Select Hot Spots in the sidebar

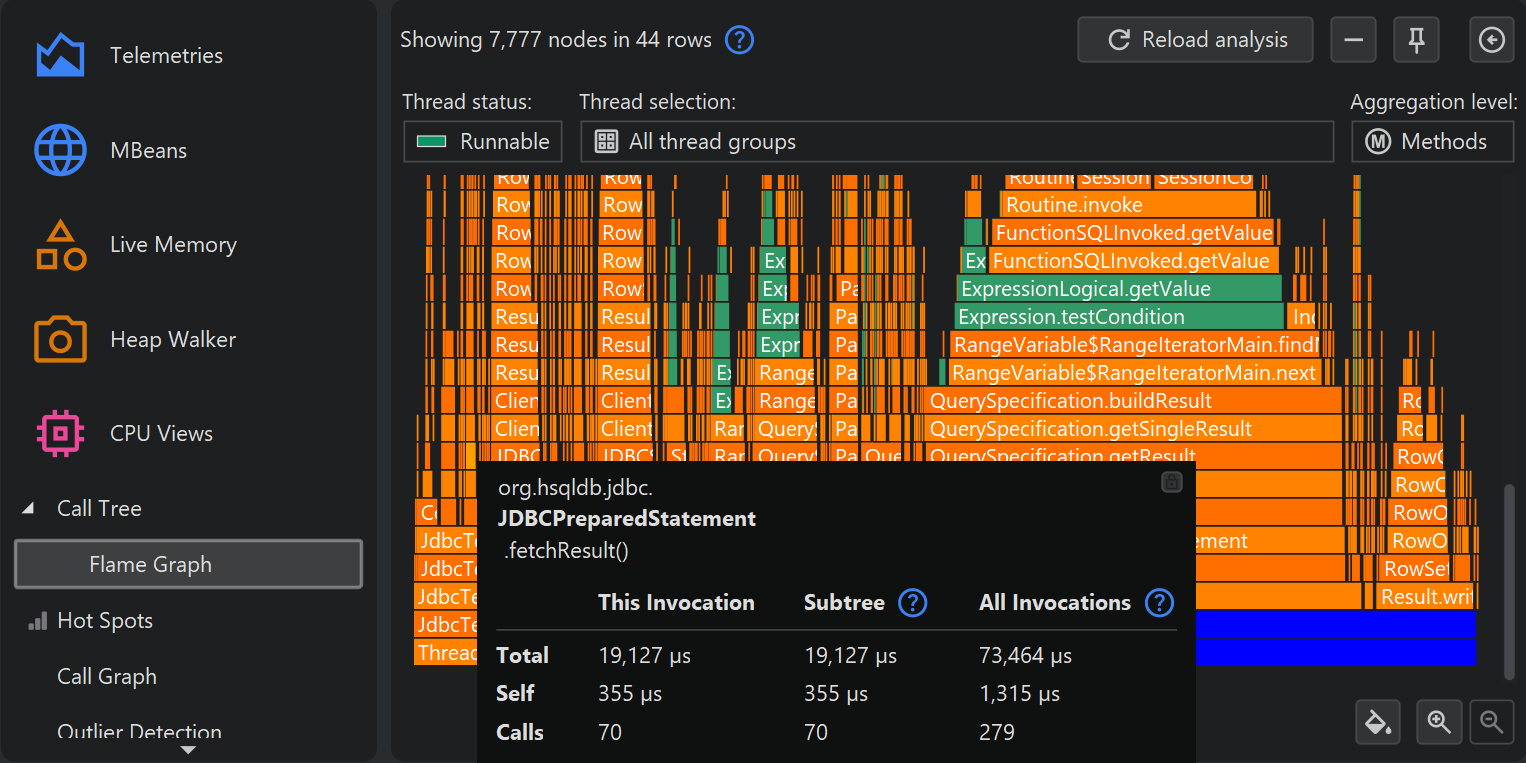(104, 621)
